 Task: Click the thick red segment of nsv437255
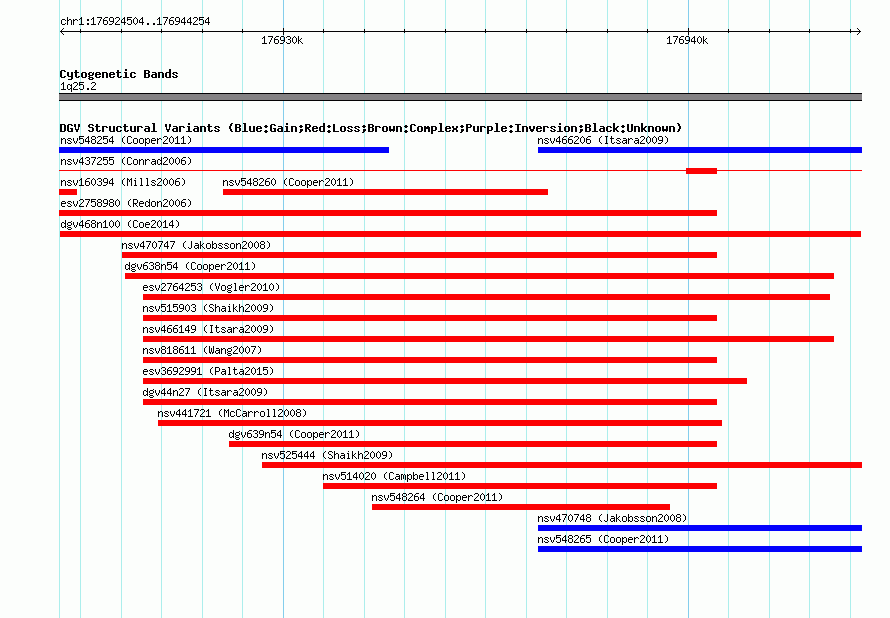702,171
